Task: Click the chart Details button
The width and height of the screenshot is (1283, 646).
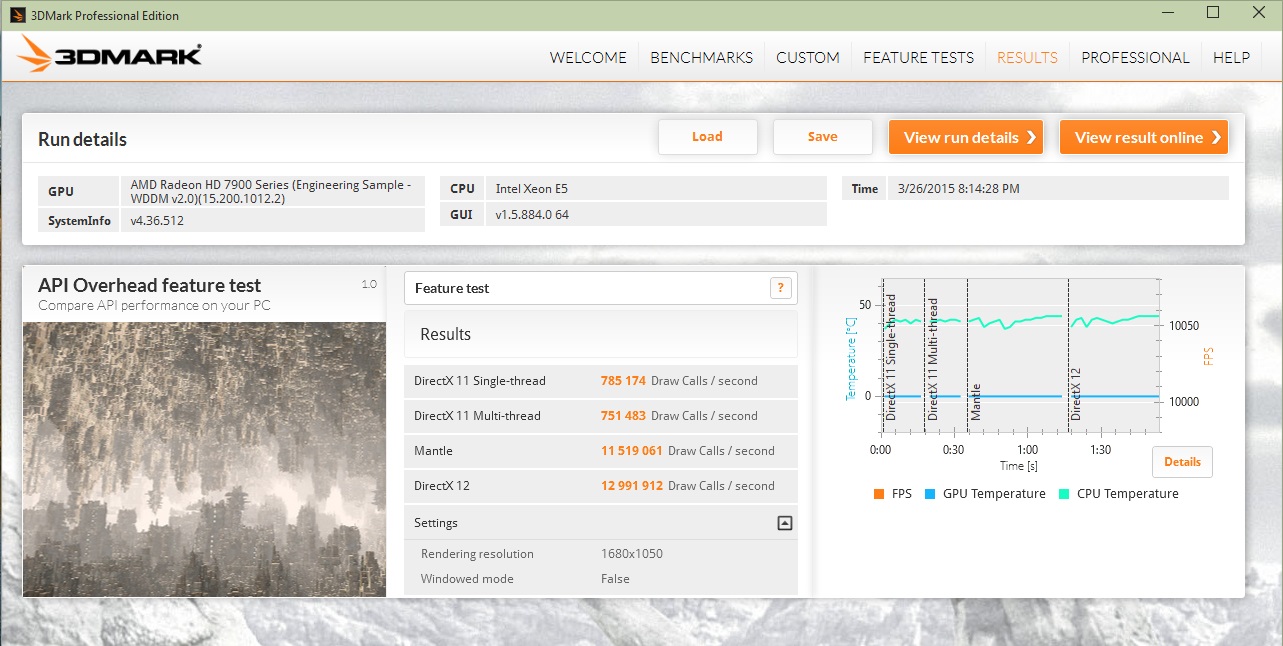Action: 1182,462
